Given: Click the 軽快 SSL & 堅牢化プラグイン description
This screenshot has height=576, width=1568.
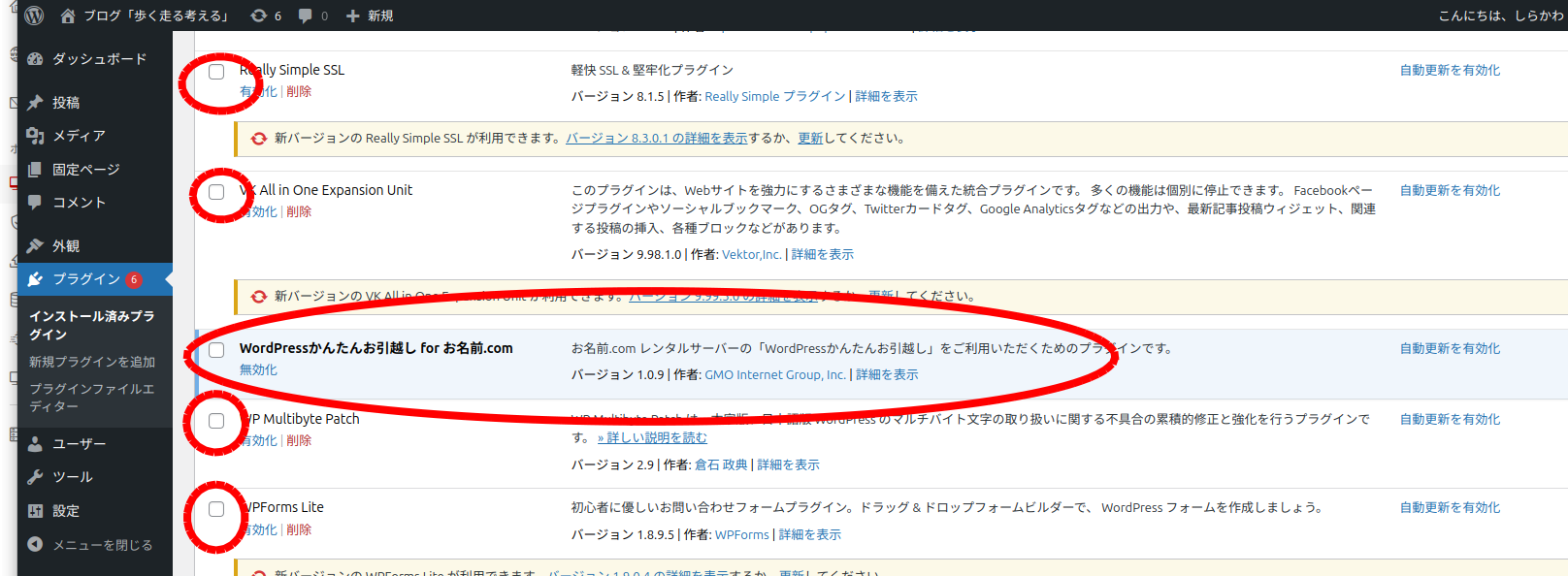Looking at the screenshot, I should click(x=652, y=70).
